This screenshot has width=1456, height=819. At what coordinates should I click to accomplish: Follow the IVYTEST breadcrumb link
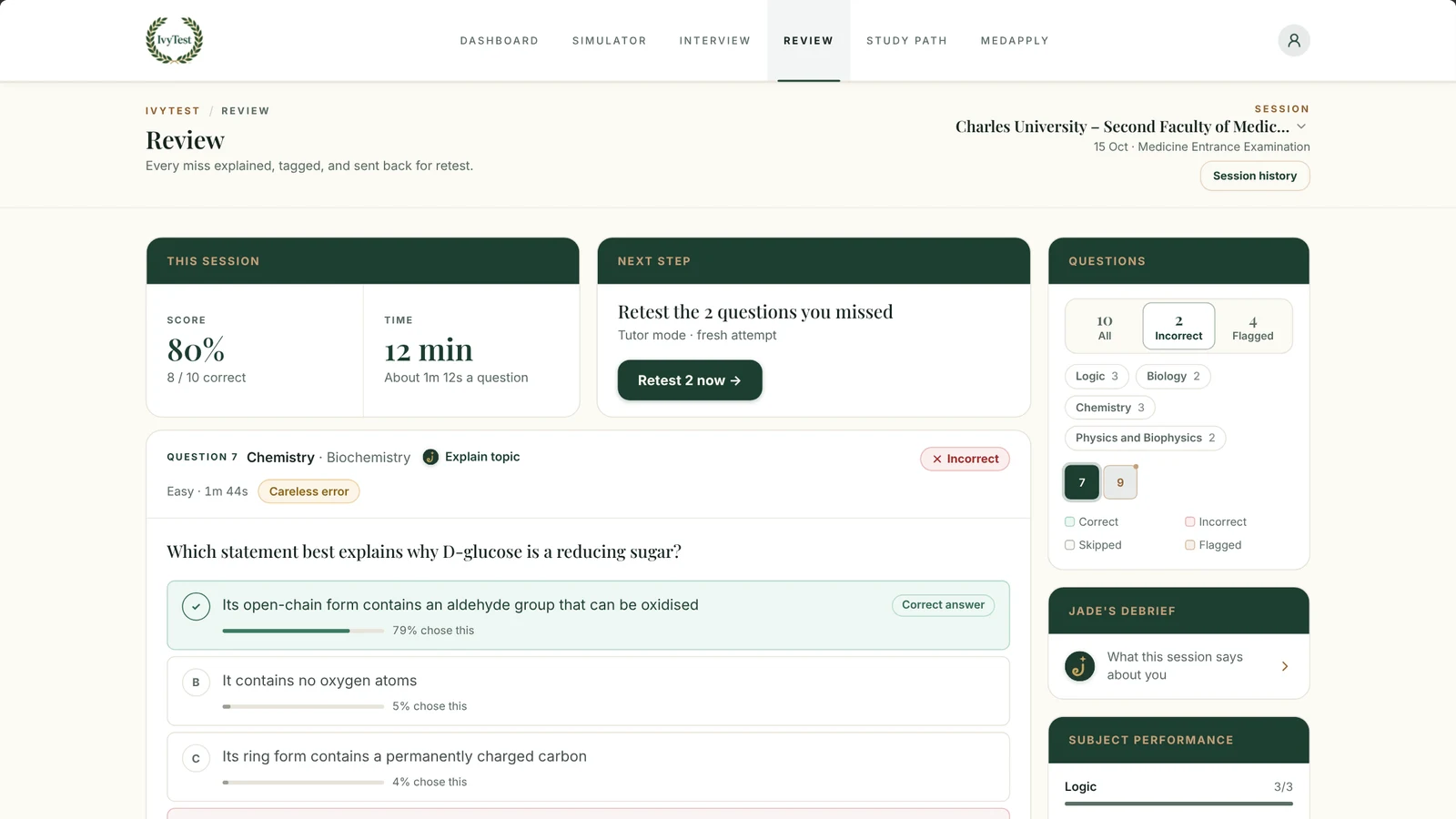173,111
